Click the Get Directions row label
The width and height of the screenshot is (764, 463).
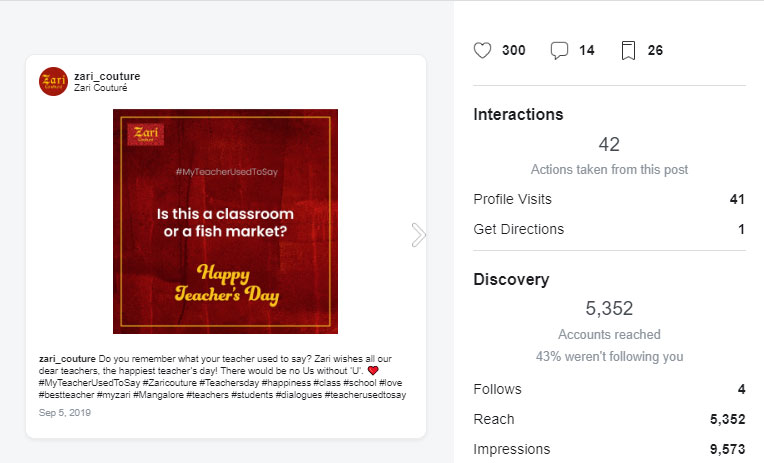click(518, 229)
